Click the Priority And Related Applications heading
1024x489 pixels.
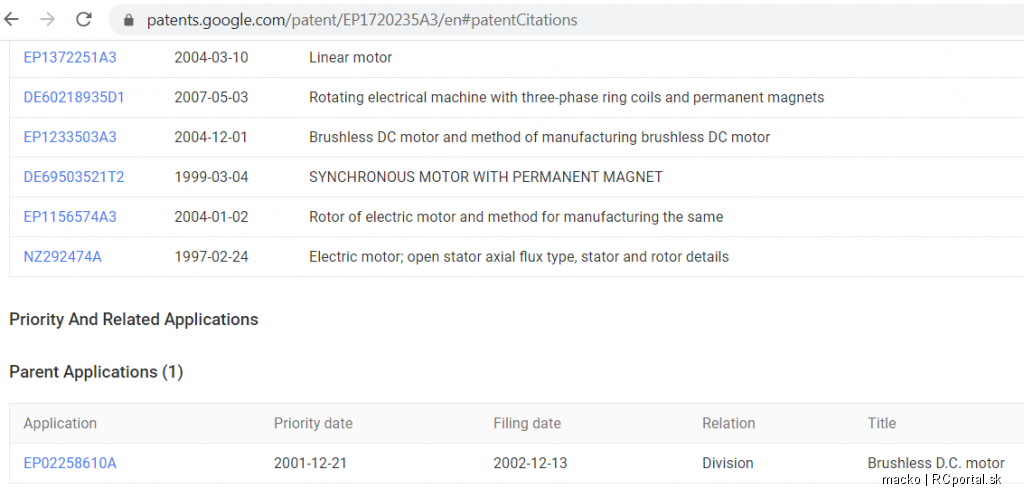134,320
